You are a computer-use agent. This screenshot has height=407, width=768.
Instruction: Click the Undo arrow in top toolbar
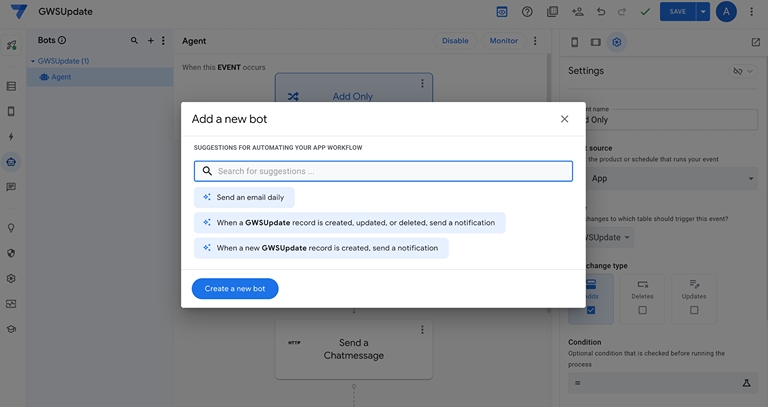tap(601, 12)
